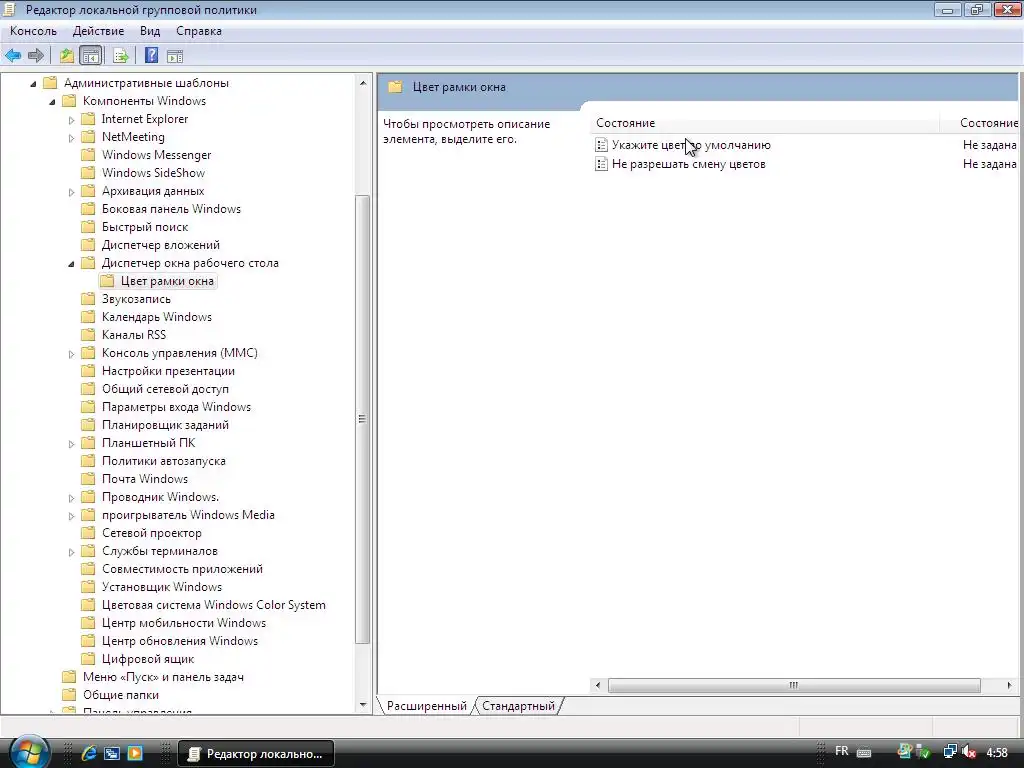Open help with the blue question-mark icon
This screenshot has height=768, width=1024.
tap(152, 56)
